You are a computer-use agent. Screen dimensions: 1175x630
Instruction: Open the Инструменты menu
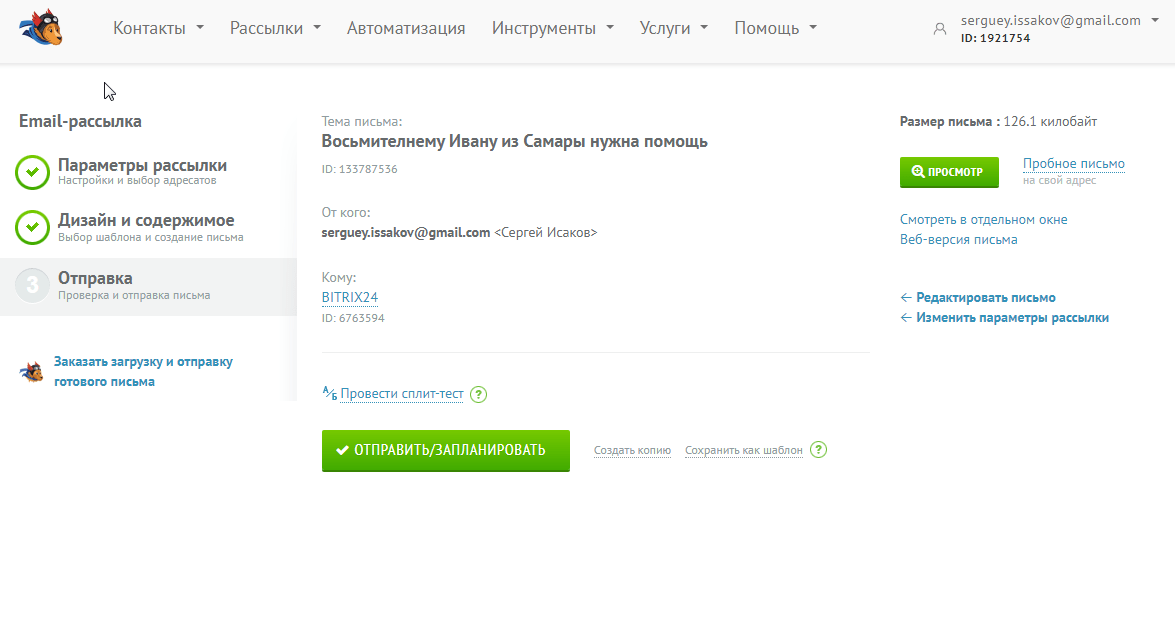click(x=552, y=28)
